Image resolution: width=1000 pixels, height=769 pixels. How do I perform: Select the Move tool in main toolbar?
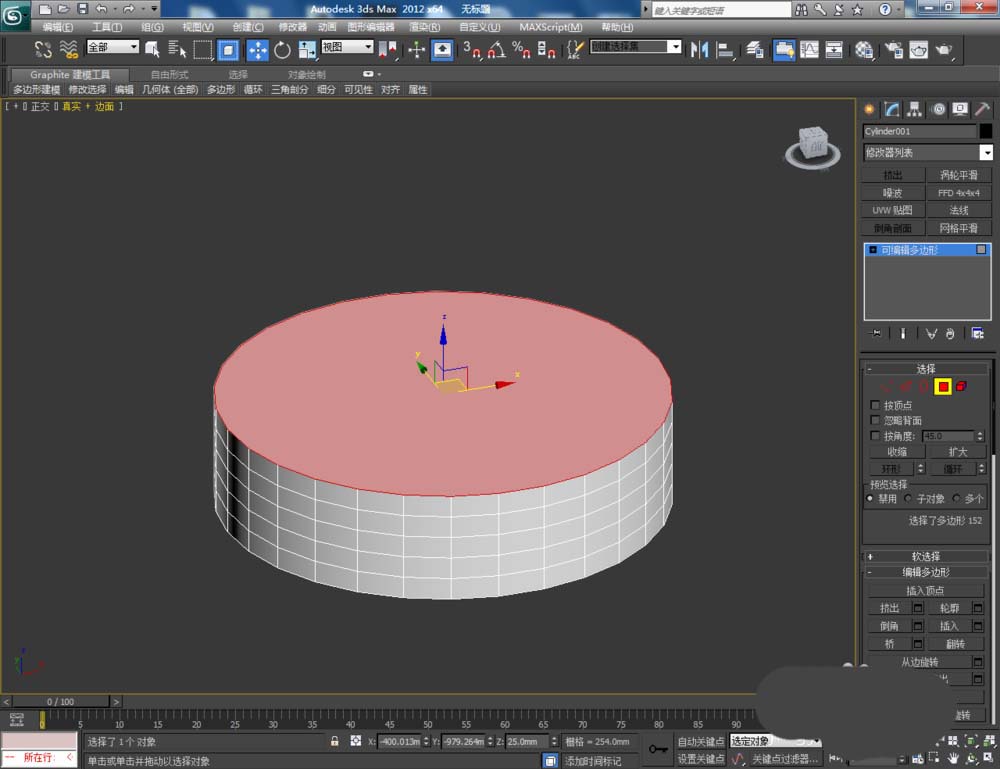[x=257, y=50]
